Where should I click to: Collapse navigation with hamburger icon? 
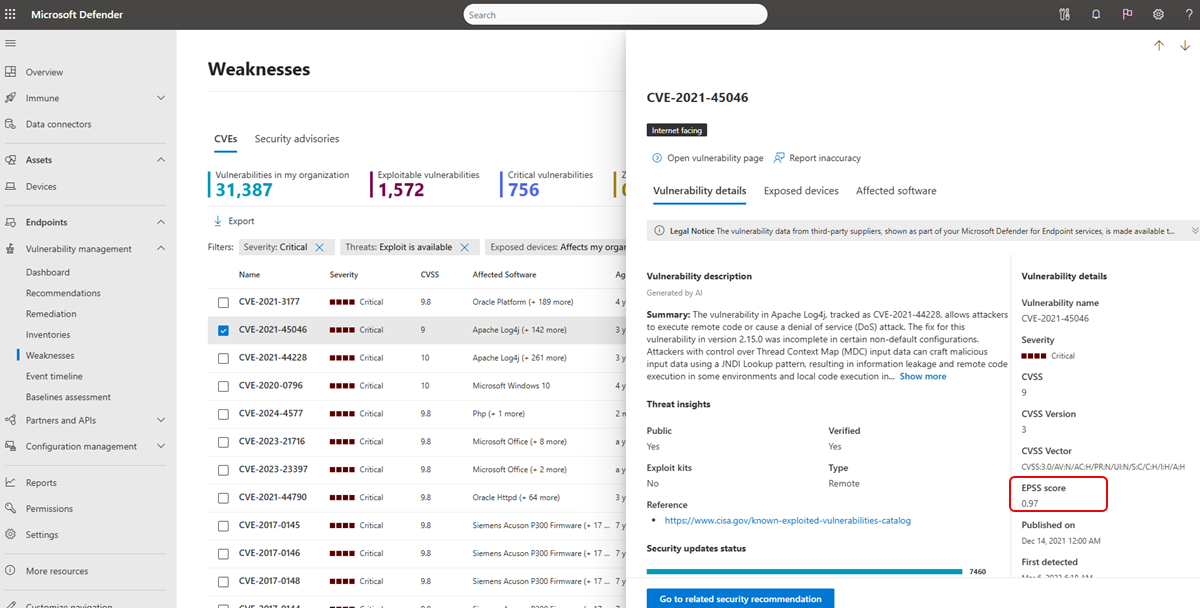coord(11,43)
